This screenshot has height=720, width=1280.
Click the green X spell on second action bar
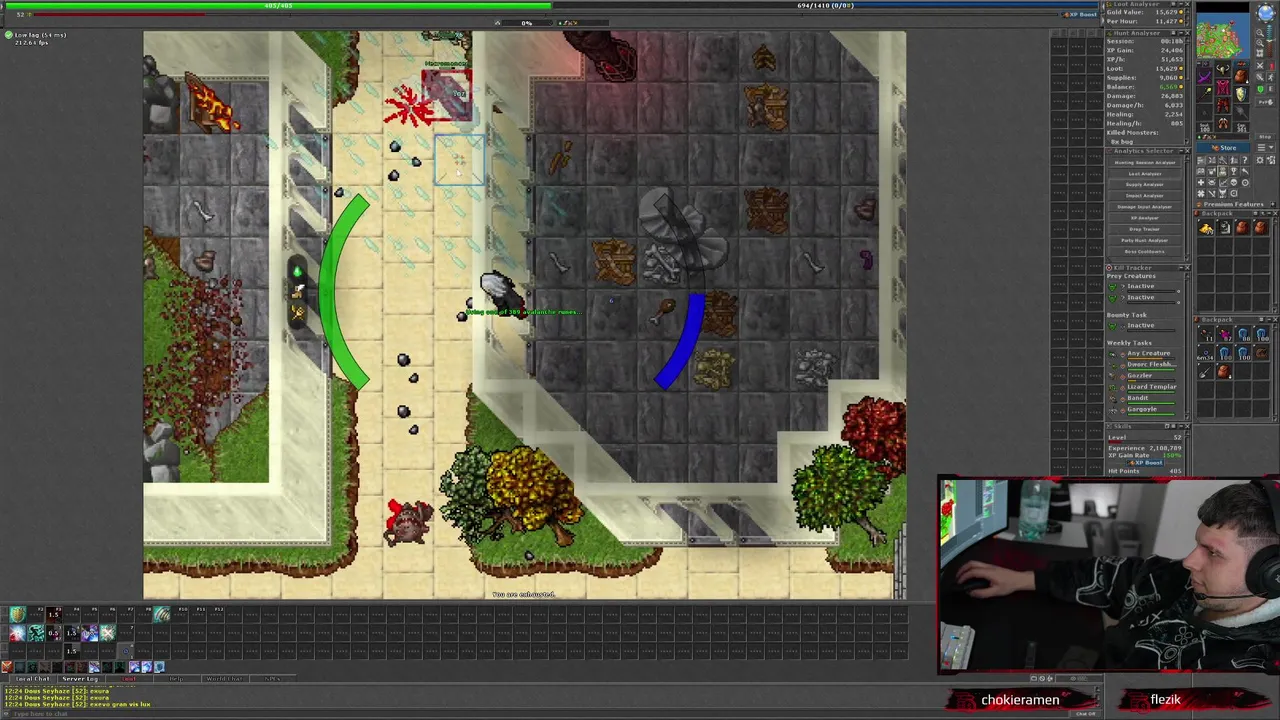pos(108,633)
